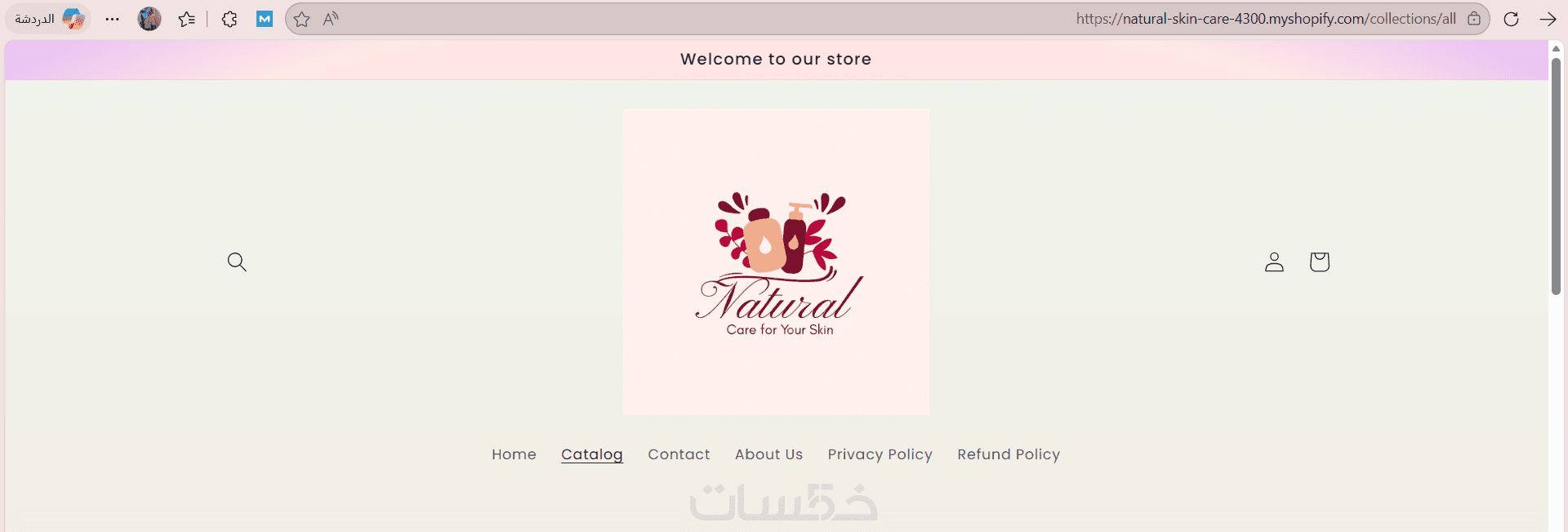Click the browser profile avatar

[149, 19]
